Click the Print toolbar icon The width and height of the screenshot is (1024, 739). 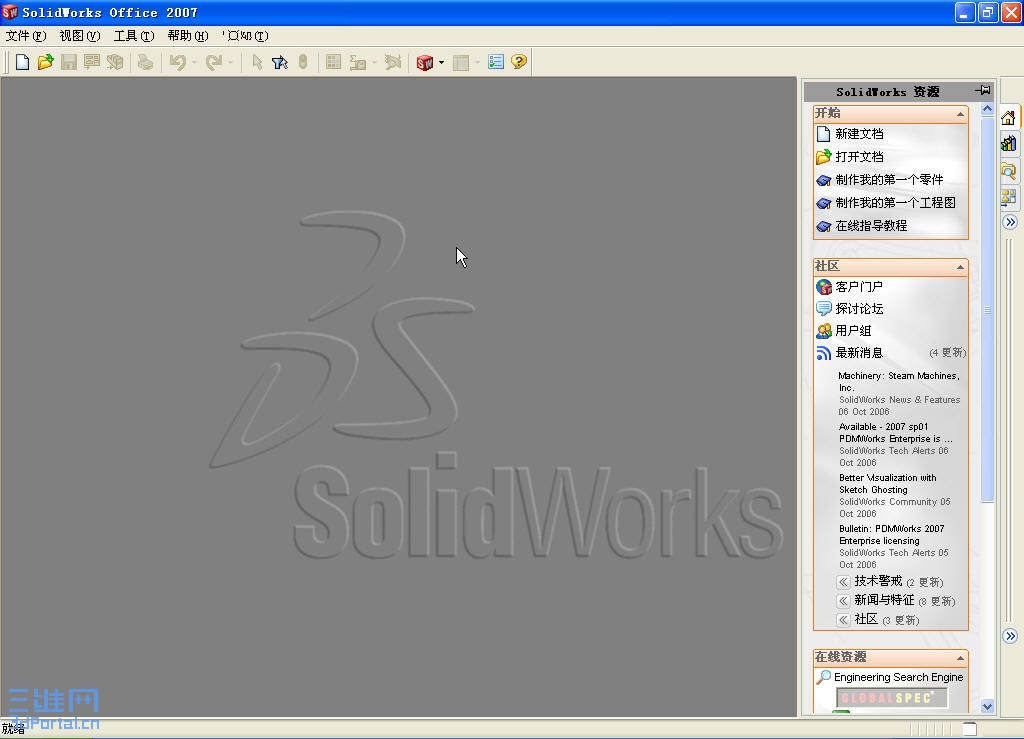point(145,62)
